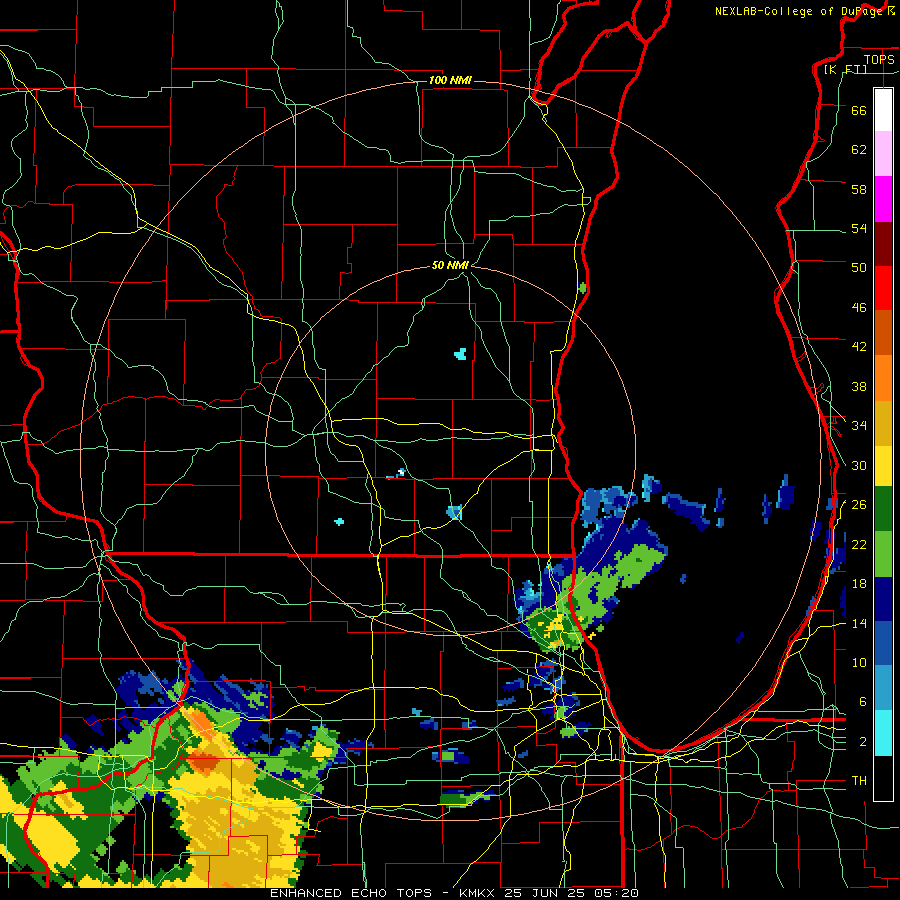Select the cyan legend color segment
This screenshot has width=900, height=900.
point(883,733)
